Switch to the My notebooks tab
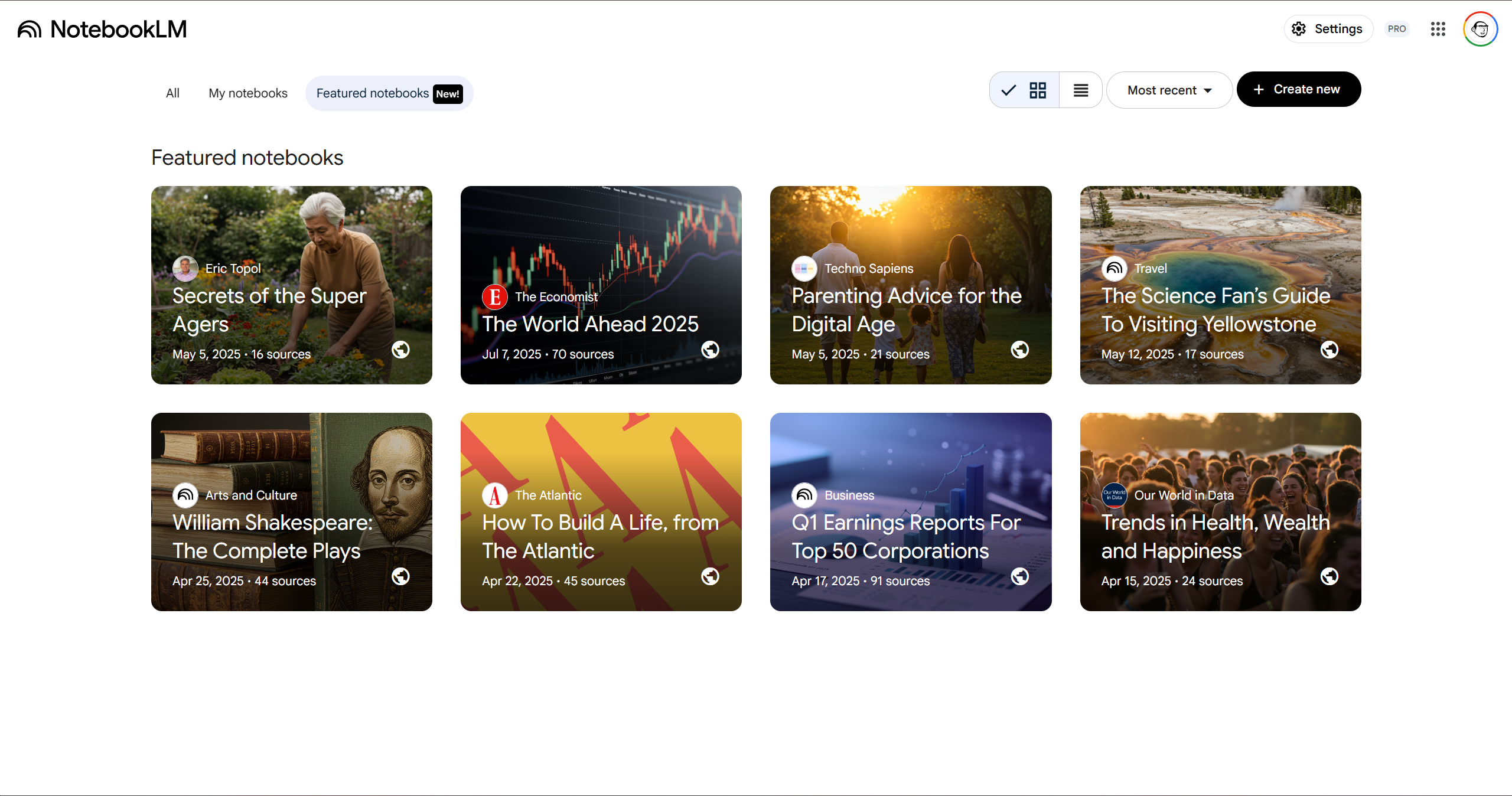Screen dimensions: 1512x796 [248, 93]
